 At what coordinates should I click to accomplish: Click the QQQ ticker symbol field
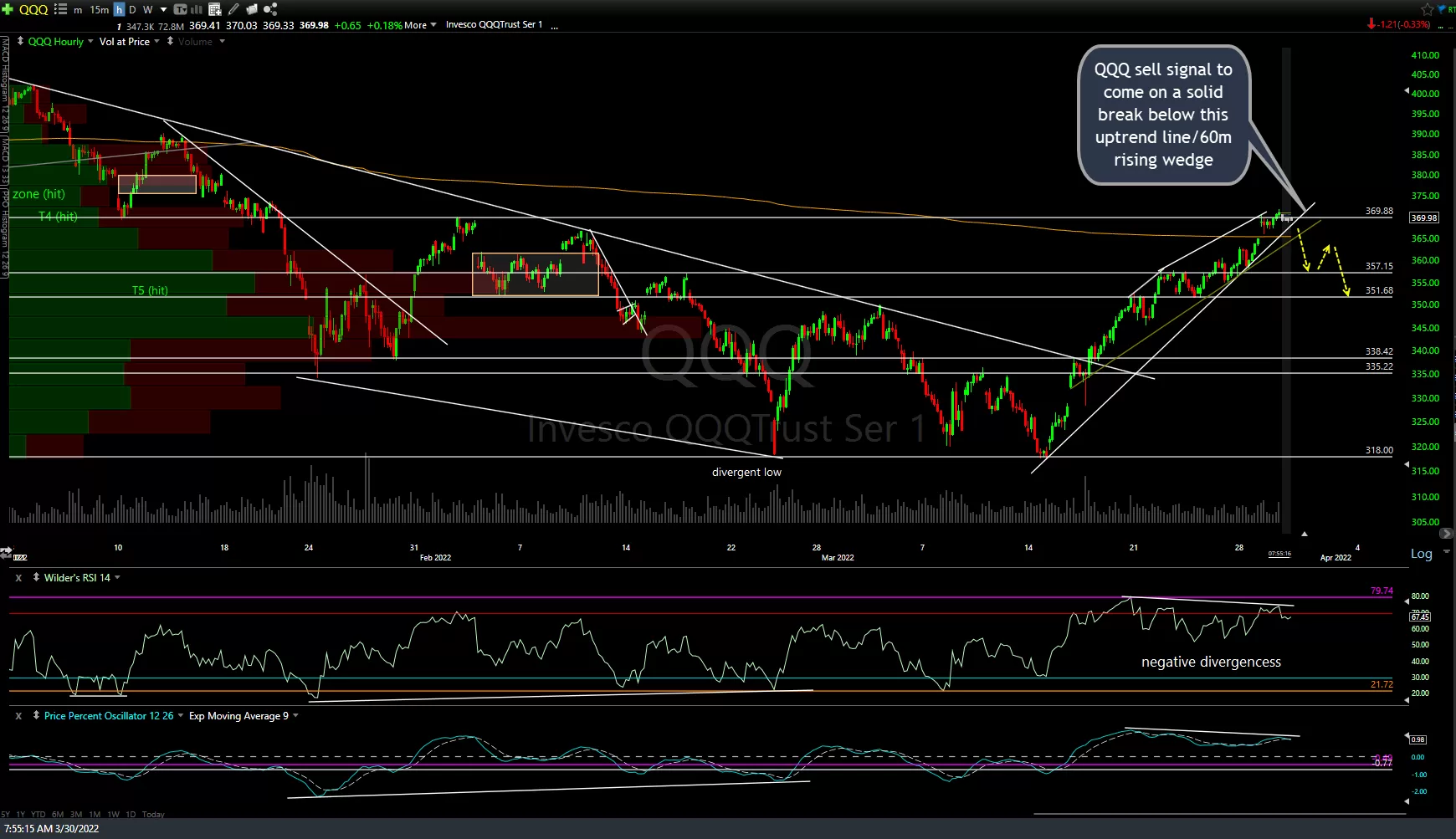coord(33,9)
